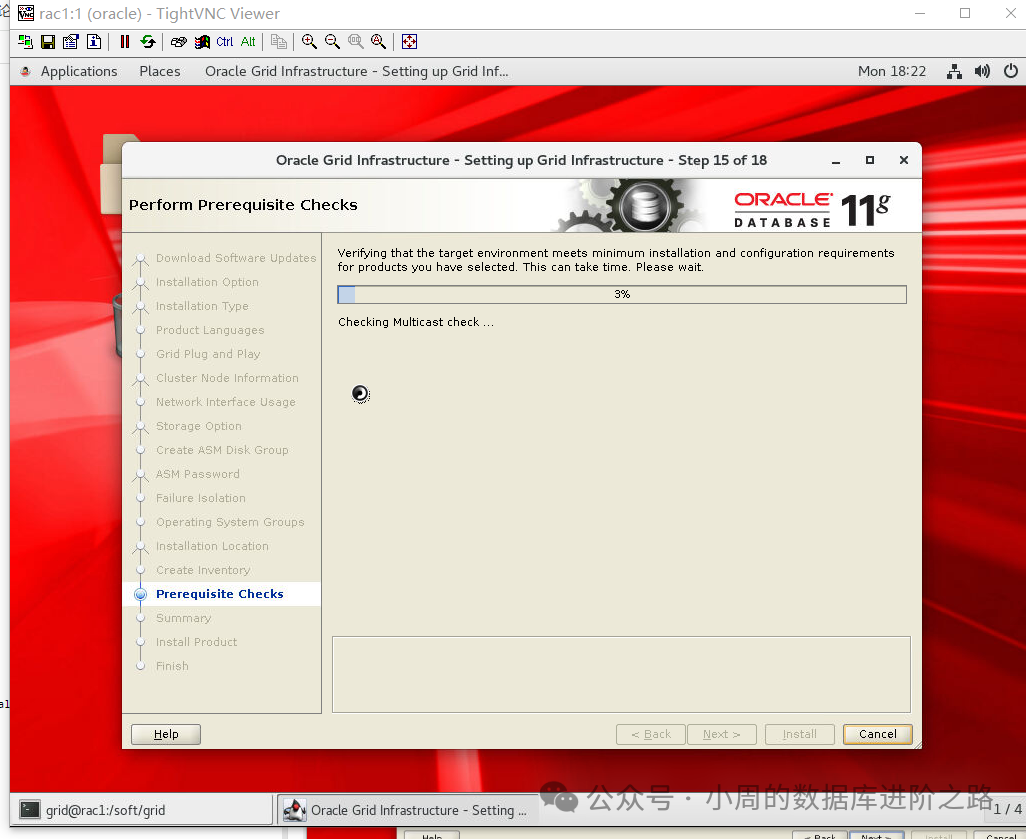Image resolution: width=1026 pixels, height=839 pixels.
Task: Click the 1 / 4 workspace switcher
Action: pos(1007,809)
